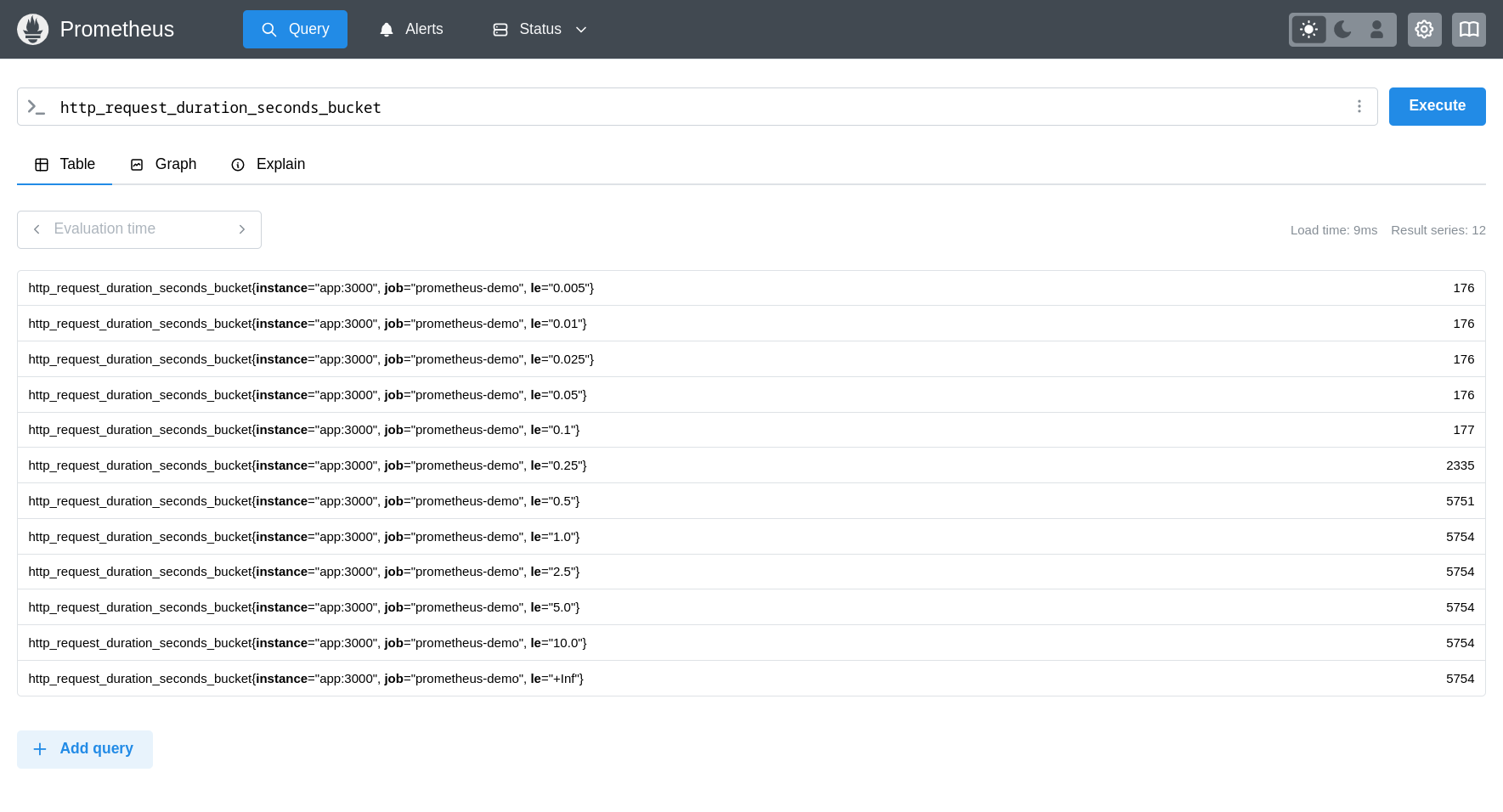1503x812 pixels.
Task: Click the expression prompt icon
Action: (x=36, y=107)
